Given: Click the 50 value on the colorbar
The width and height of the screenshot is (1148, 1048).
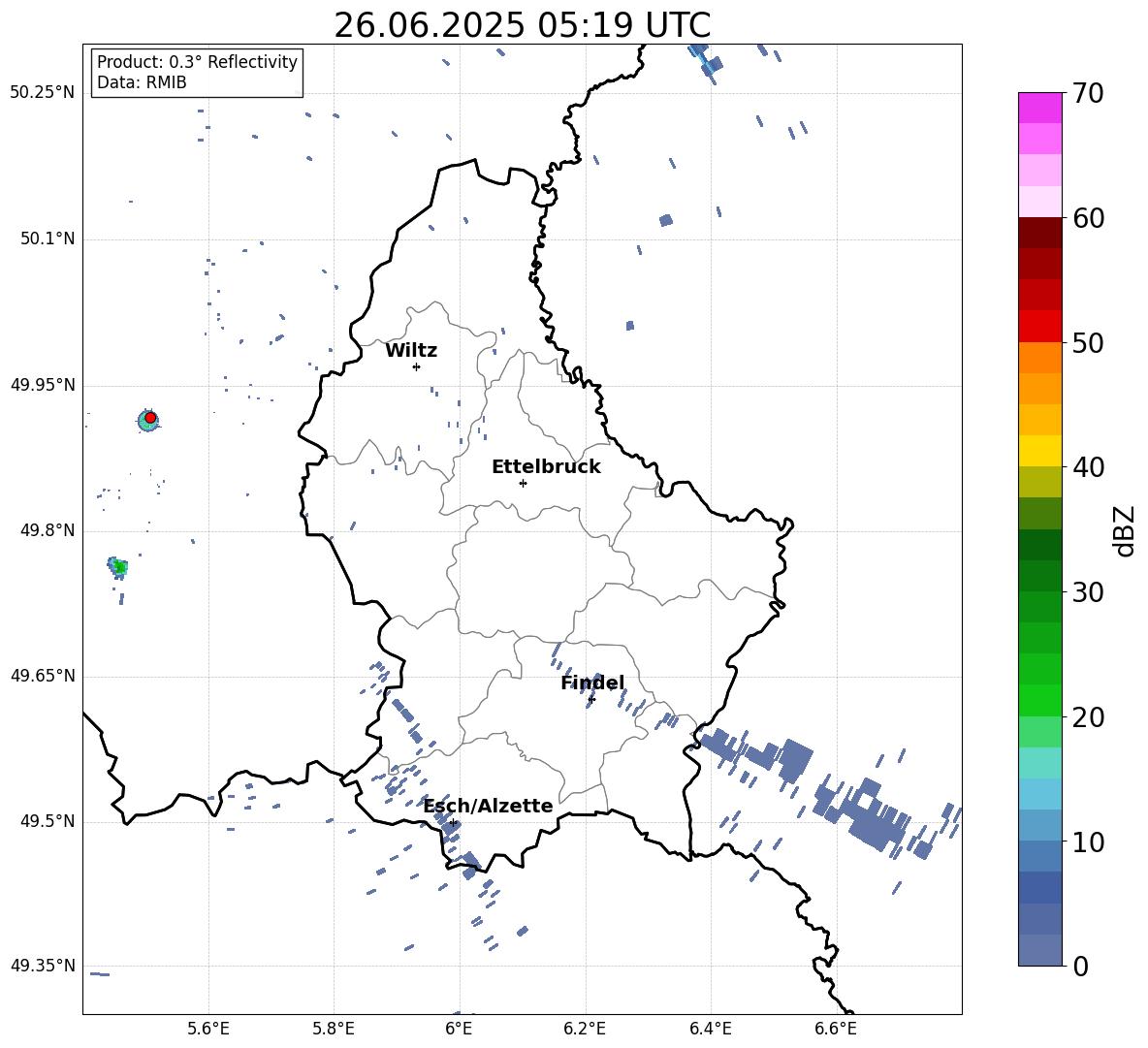Looking at the screenshot, I should tap(1088, 342).
